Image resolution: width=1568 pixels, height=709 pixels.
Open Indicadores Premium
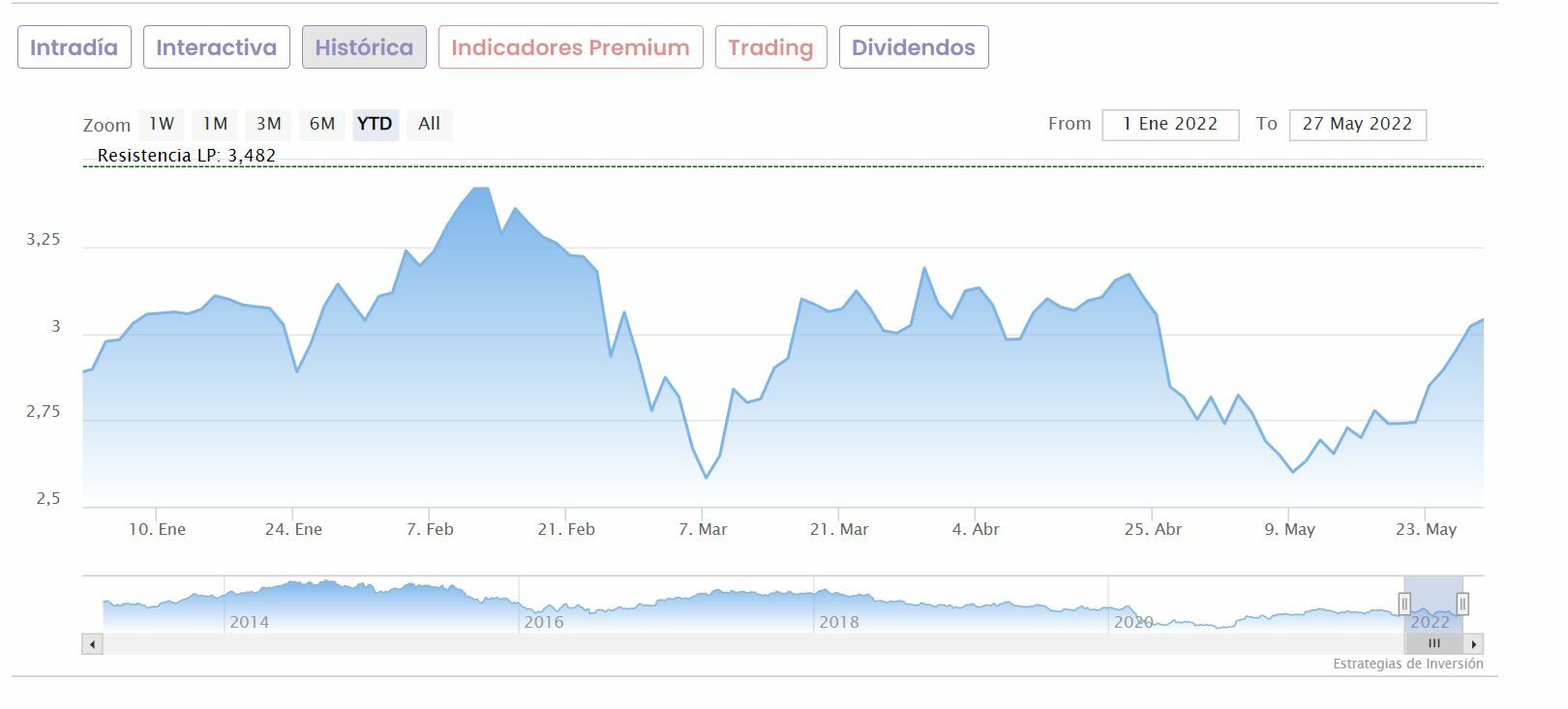click(570, 47)
